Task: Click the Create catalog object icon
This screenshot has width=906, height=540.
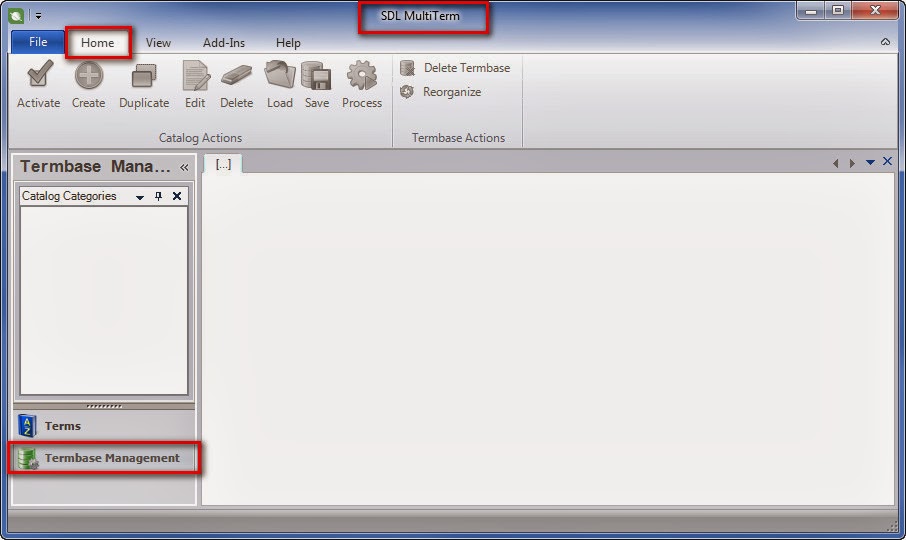Action: 88,75
